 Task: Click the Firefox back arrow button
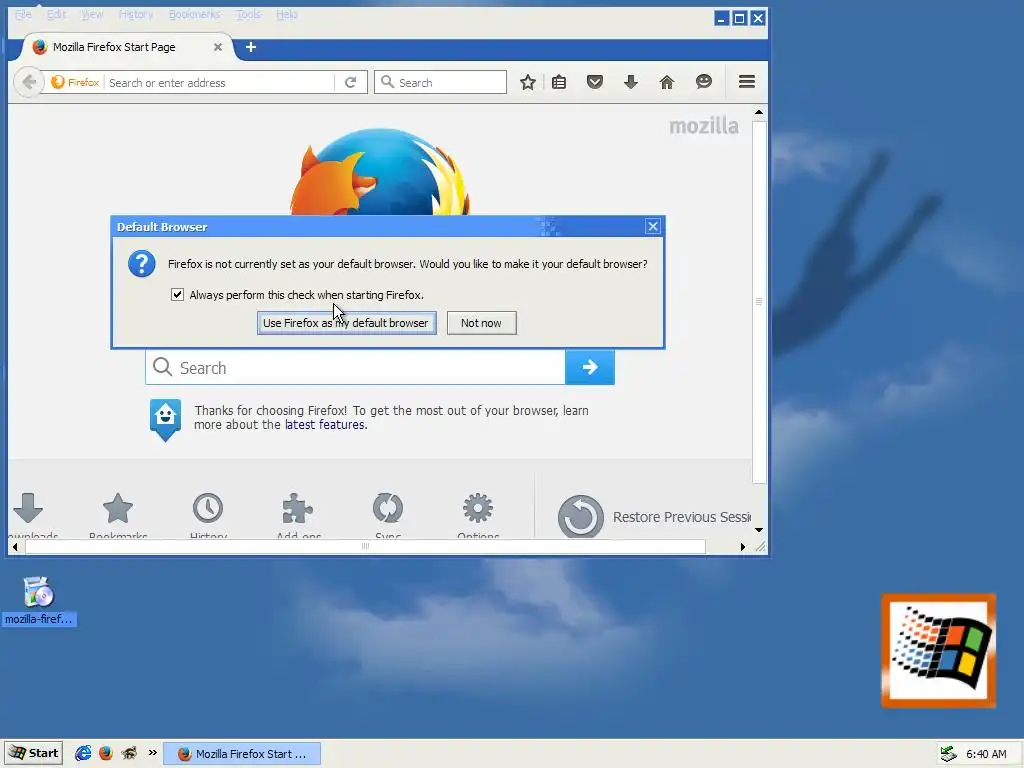coord(29,82)
